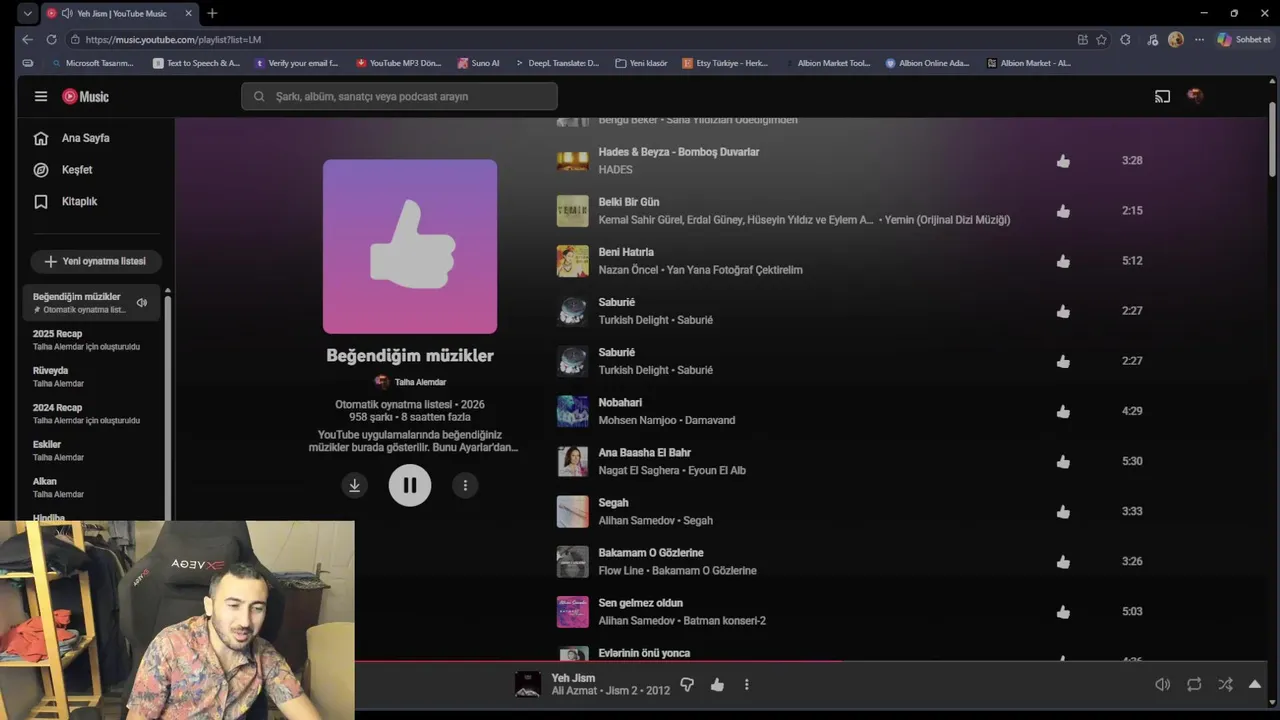
Task: Click the Sohbet et button
Action: coord(1244,40)
